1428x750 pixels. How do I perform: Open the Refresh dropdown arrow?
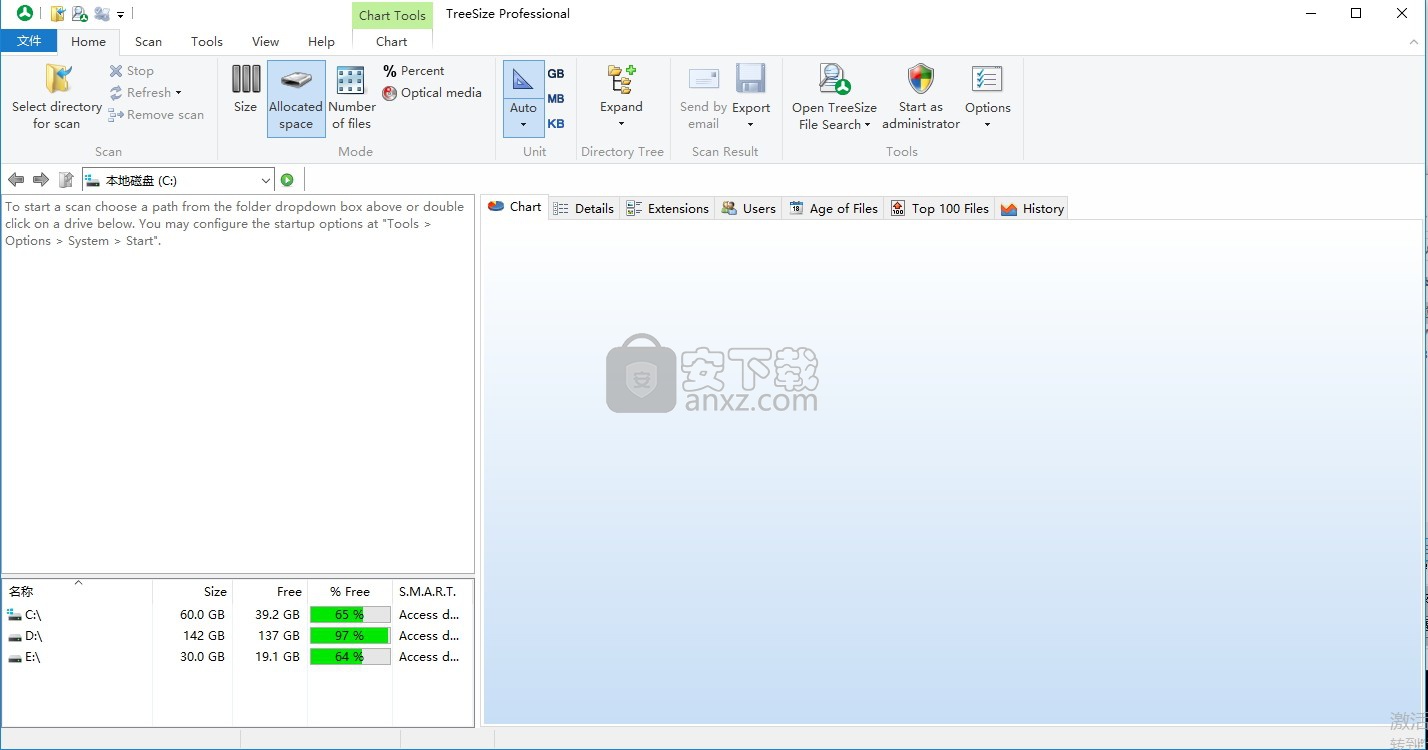click(x=179, y=93)
